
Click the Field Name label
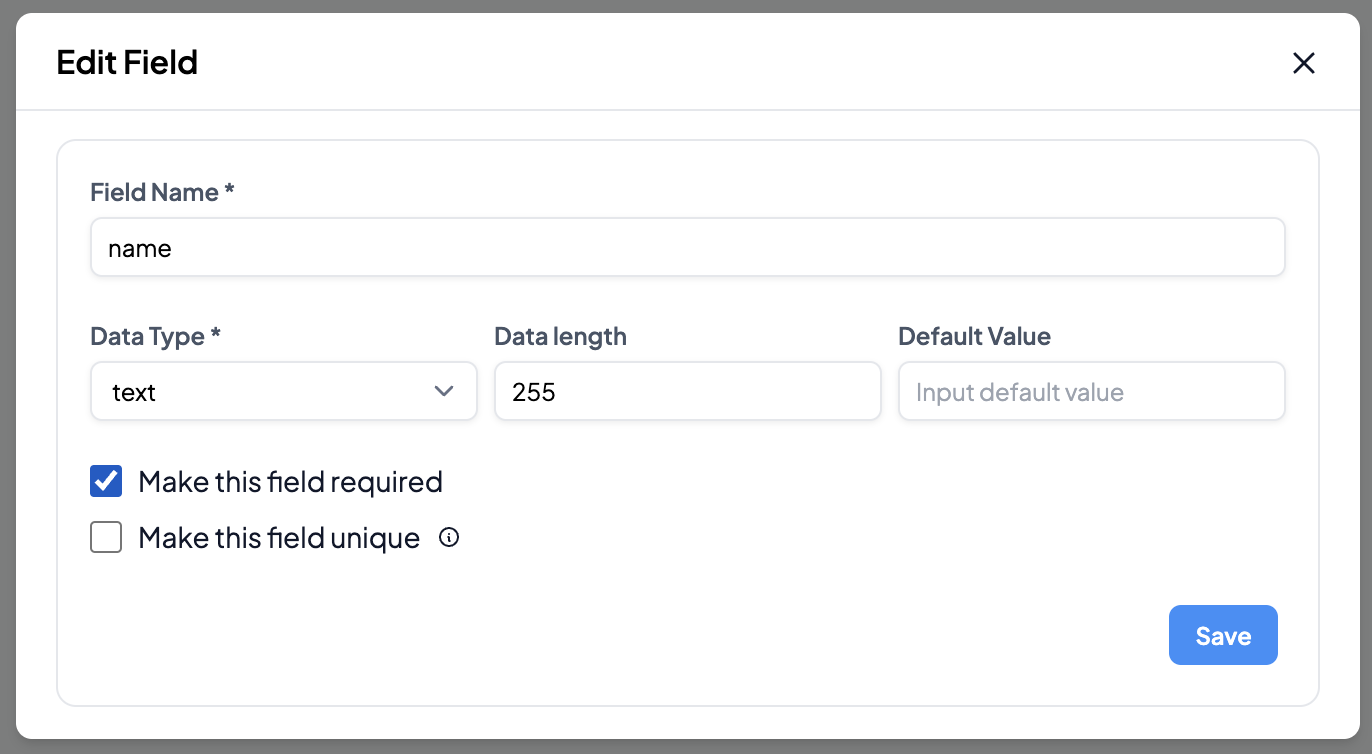tap(162, 192)
